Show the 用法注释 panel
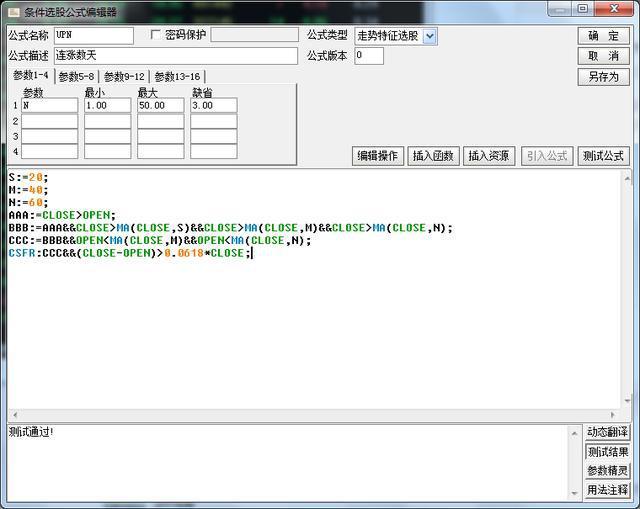The height and width of the screenshot is (509, 640). [x=608, y=490]
